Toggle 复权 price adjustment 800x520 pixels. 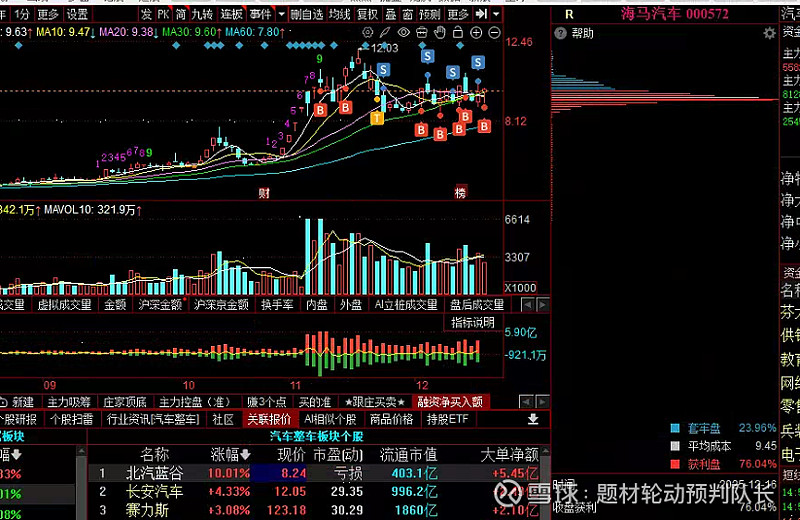pos(367,14)
